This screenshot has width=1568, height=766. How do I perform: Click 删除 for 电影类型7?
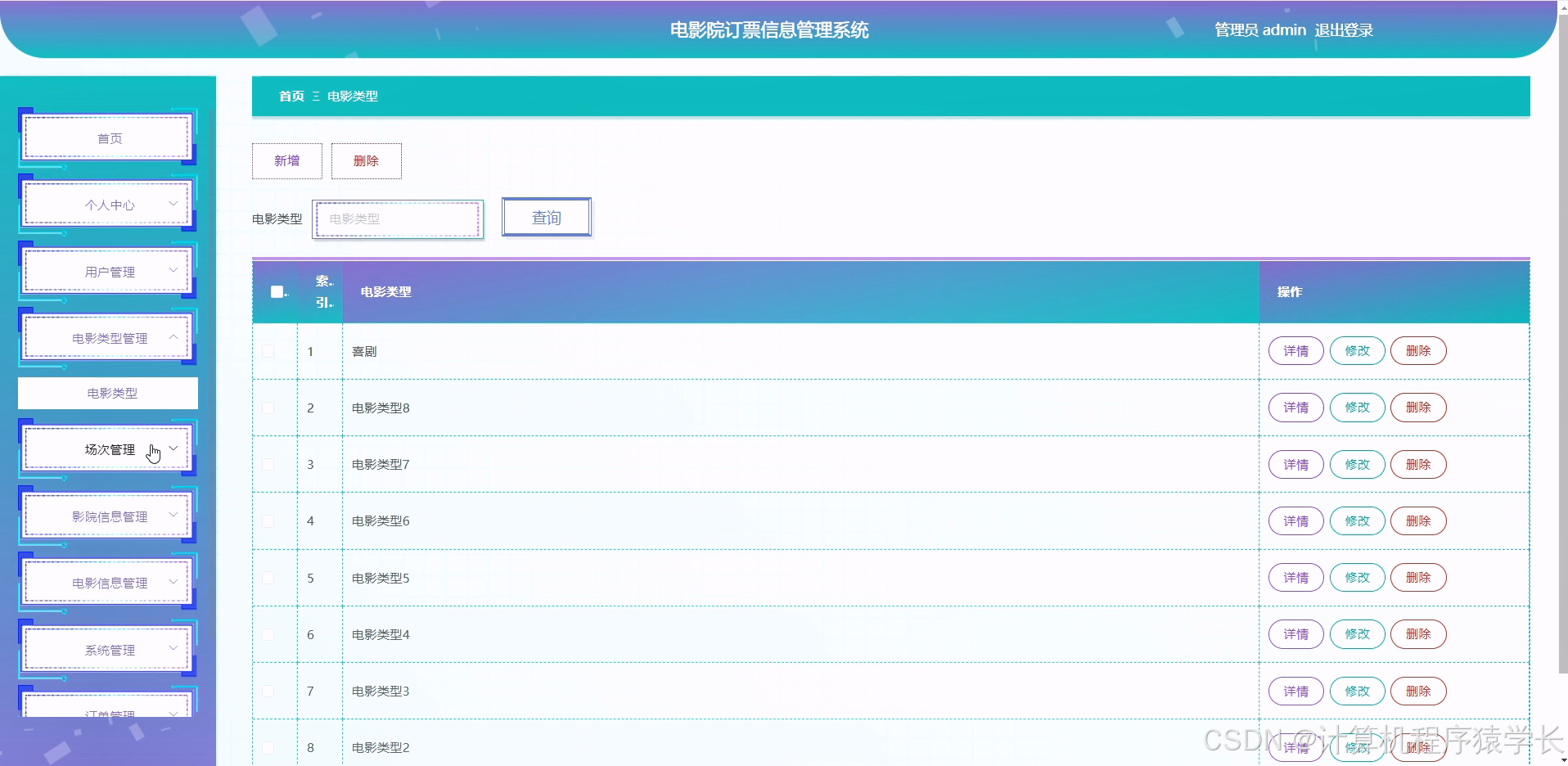point(1419,464)
